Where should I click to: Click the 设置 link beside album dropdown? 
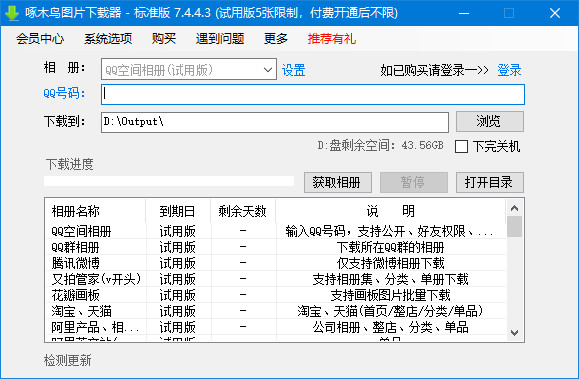[x=294, y=70]
